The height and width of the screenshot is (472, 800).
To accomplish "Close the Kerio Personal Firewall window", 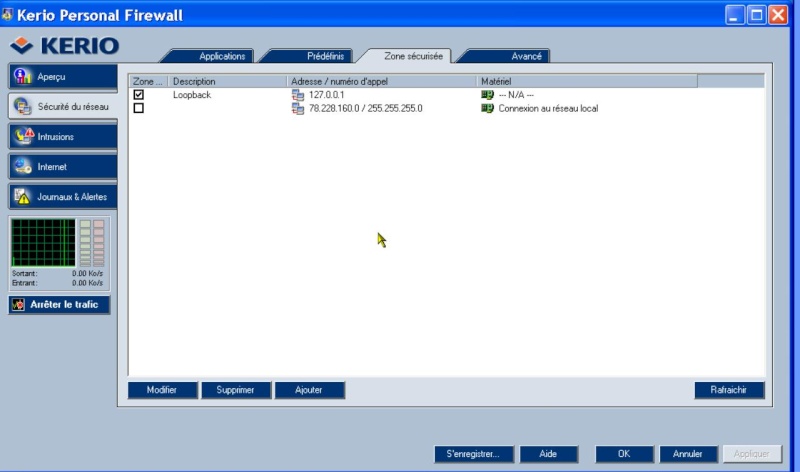I will pos(778,15).
